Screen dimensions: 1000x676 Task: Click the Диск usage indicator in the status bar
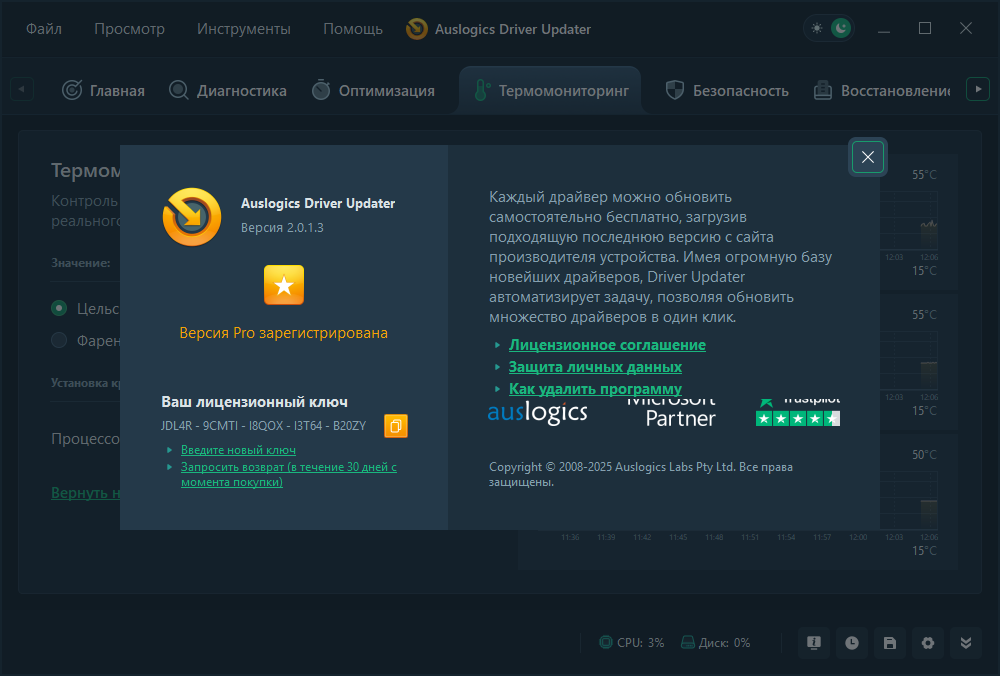pyautogui.click(x=715, y=643)
